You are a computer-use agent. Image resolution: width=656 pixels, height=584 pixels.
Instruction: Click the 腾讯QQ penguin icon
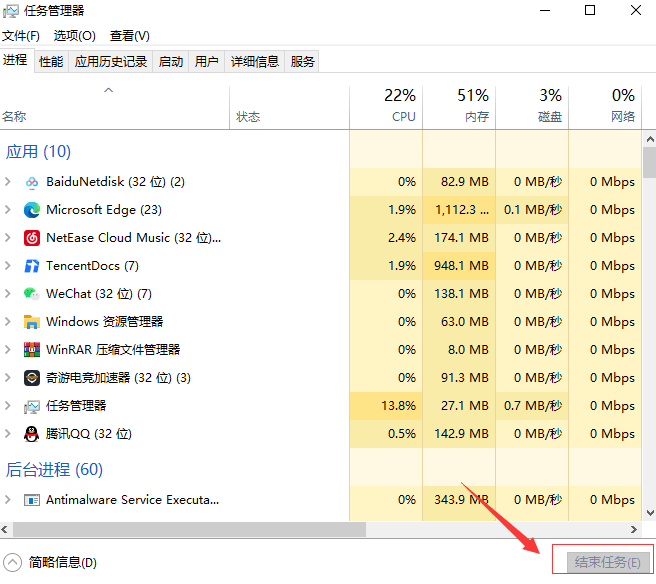coord(32,434)
